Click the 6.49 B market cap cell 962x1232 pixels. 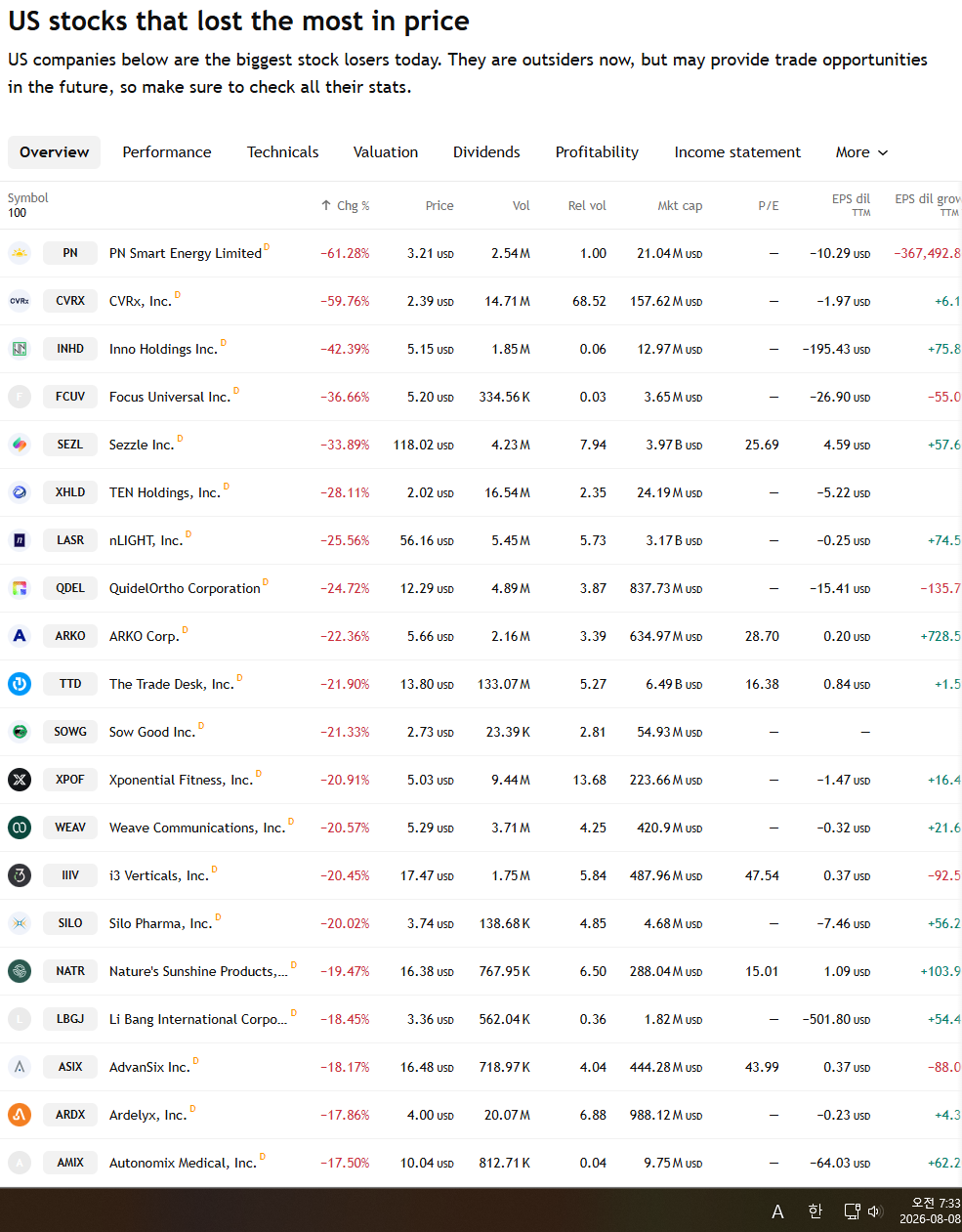(x=674, y=684)
